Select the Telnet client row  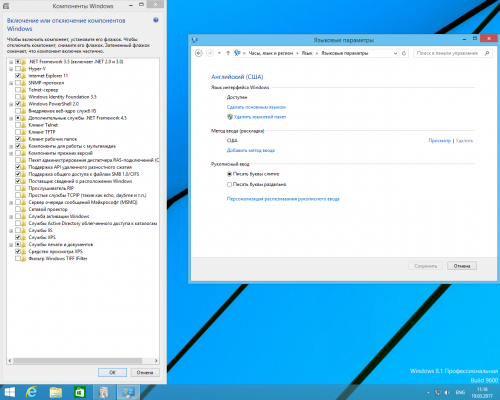[x=43, y=125]
